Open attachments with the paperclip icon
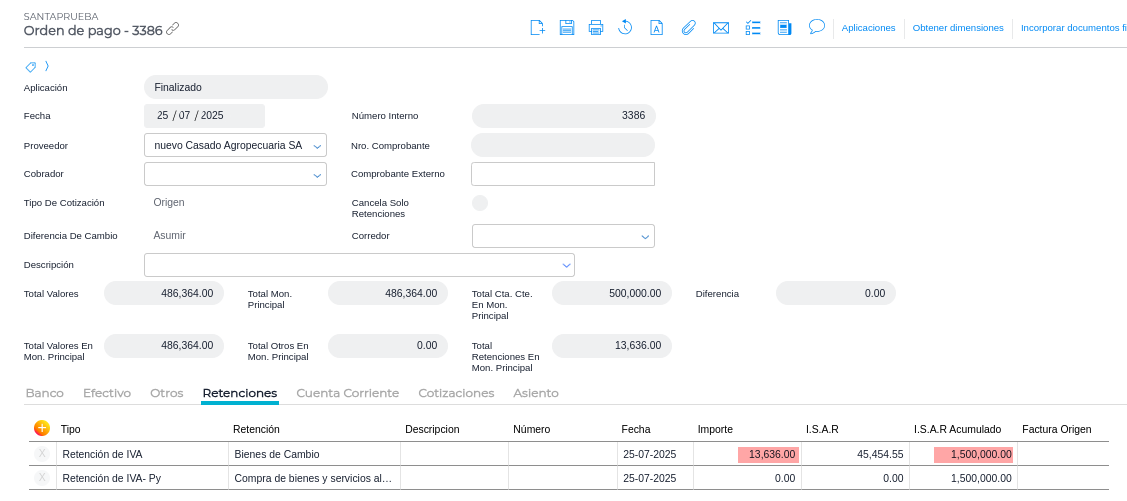 tap(688, 28)
